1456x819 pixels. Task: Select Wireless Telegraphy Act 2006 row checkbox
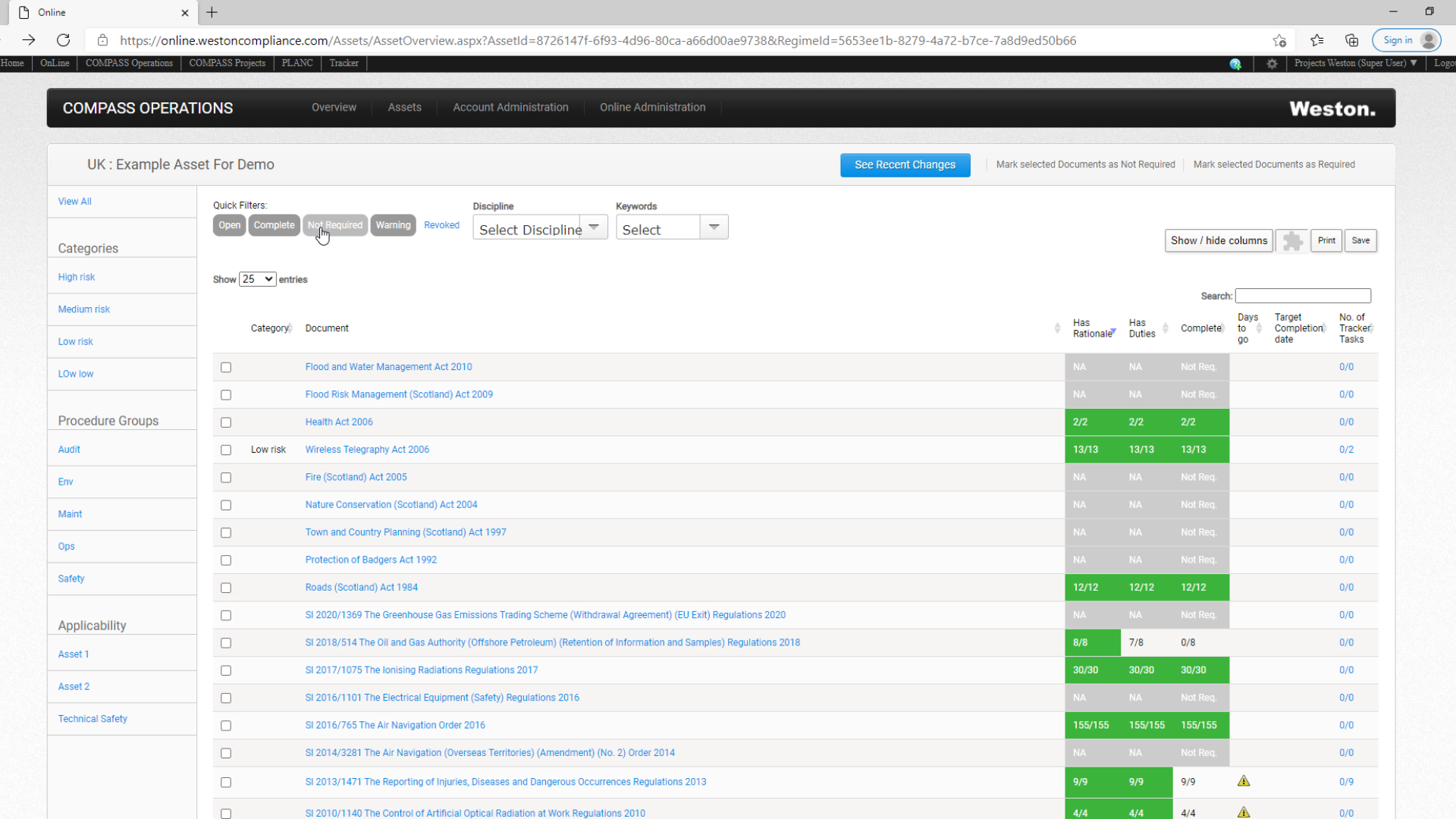[226, 450]
